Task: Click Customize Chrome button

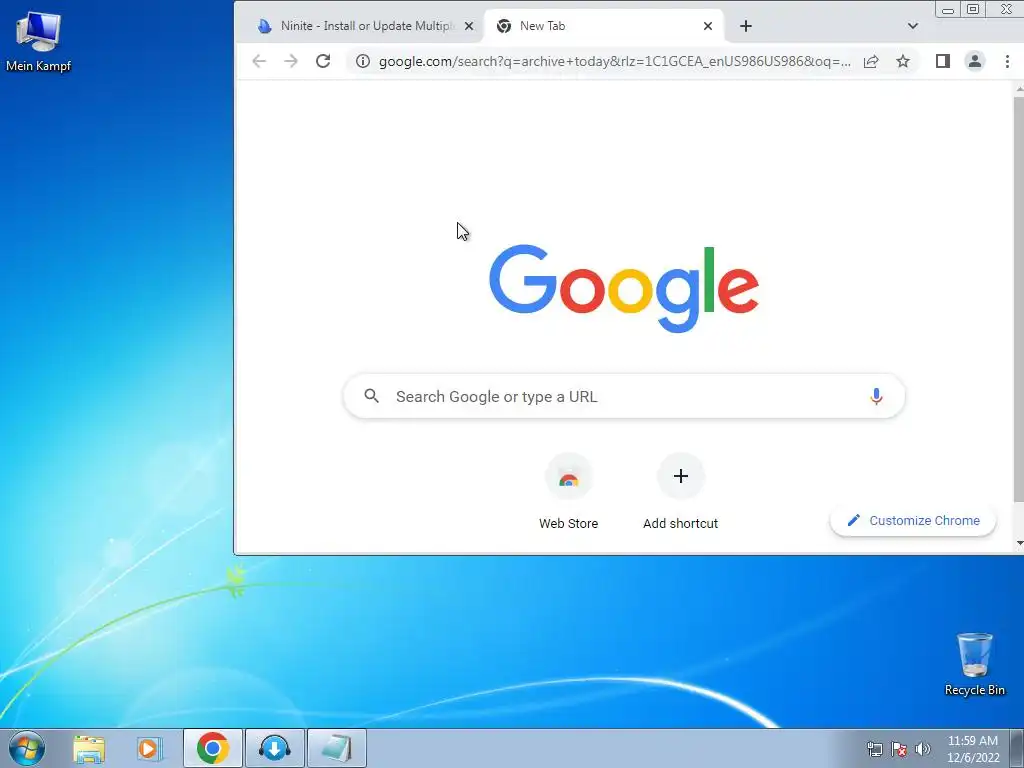Action: [913, 520]
